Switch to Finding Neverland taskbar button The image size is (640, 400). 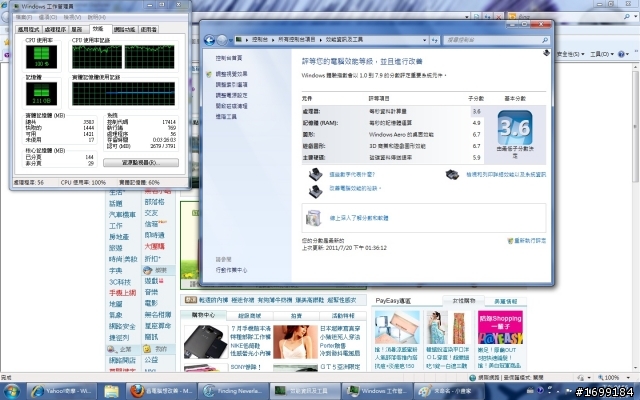pos(233,391)
